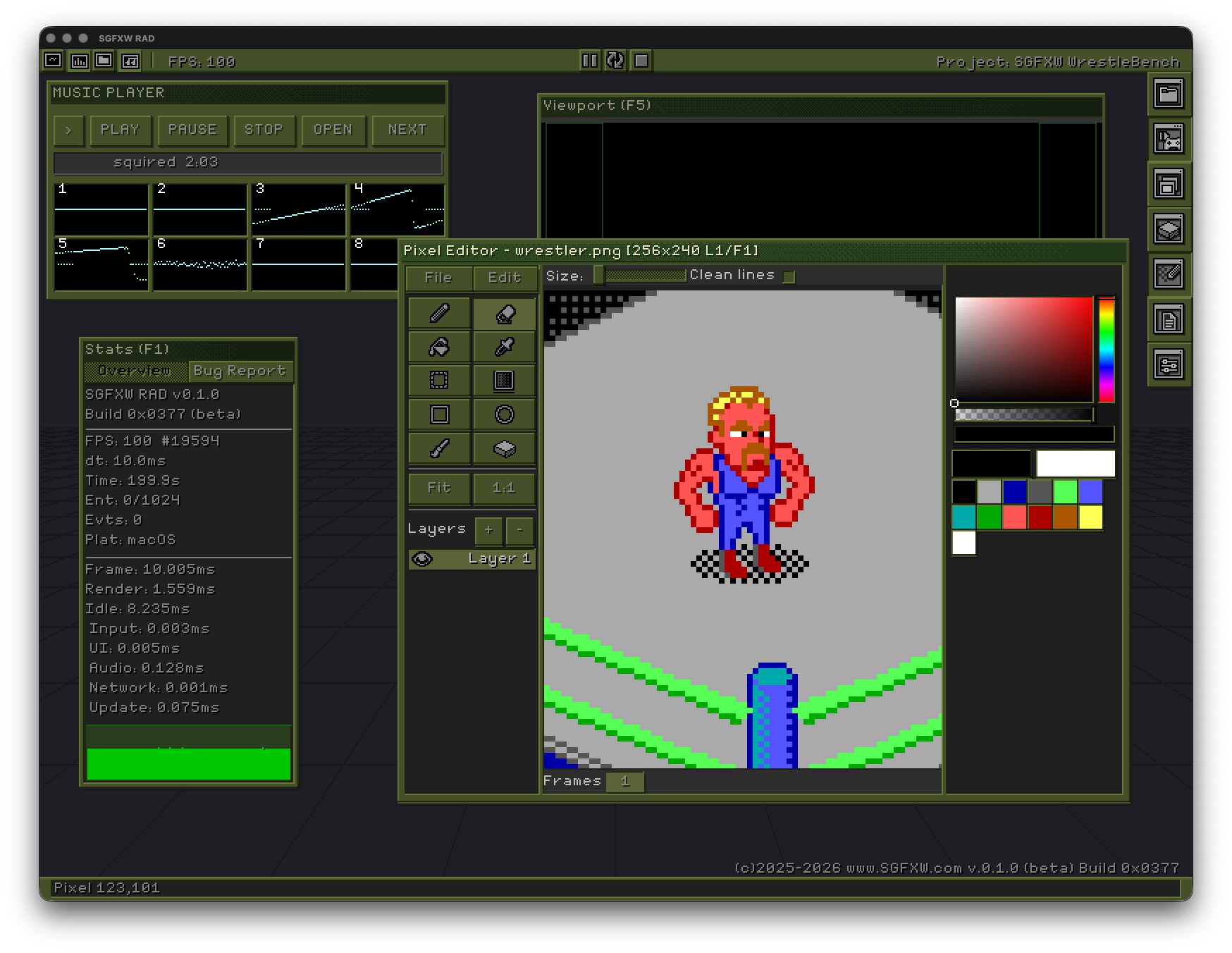Screen dimensions: 1232x953
Task: Select the Eraser tool
Action: point(505,313)
